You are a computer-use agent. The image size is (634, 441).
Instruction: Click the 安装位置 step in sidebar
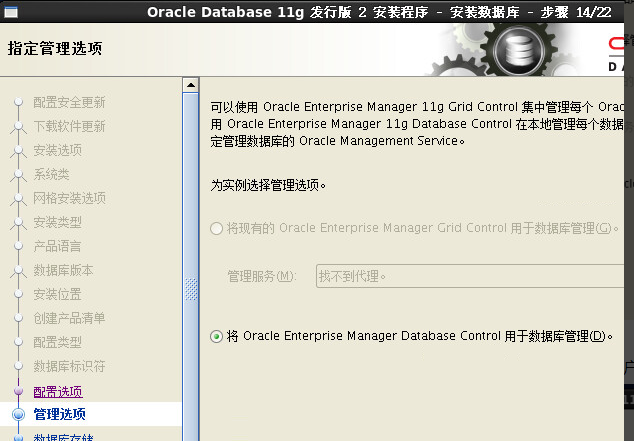coord(57,294)
